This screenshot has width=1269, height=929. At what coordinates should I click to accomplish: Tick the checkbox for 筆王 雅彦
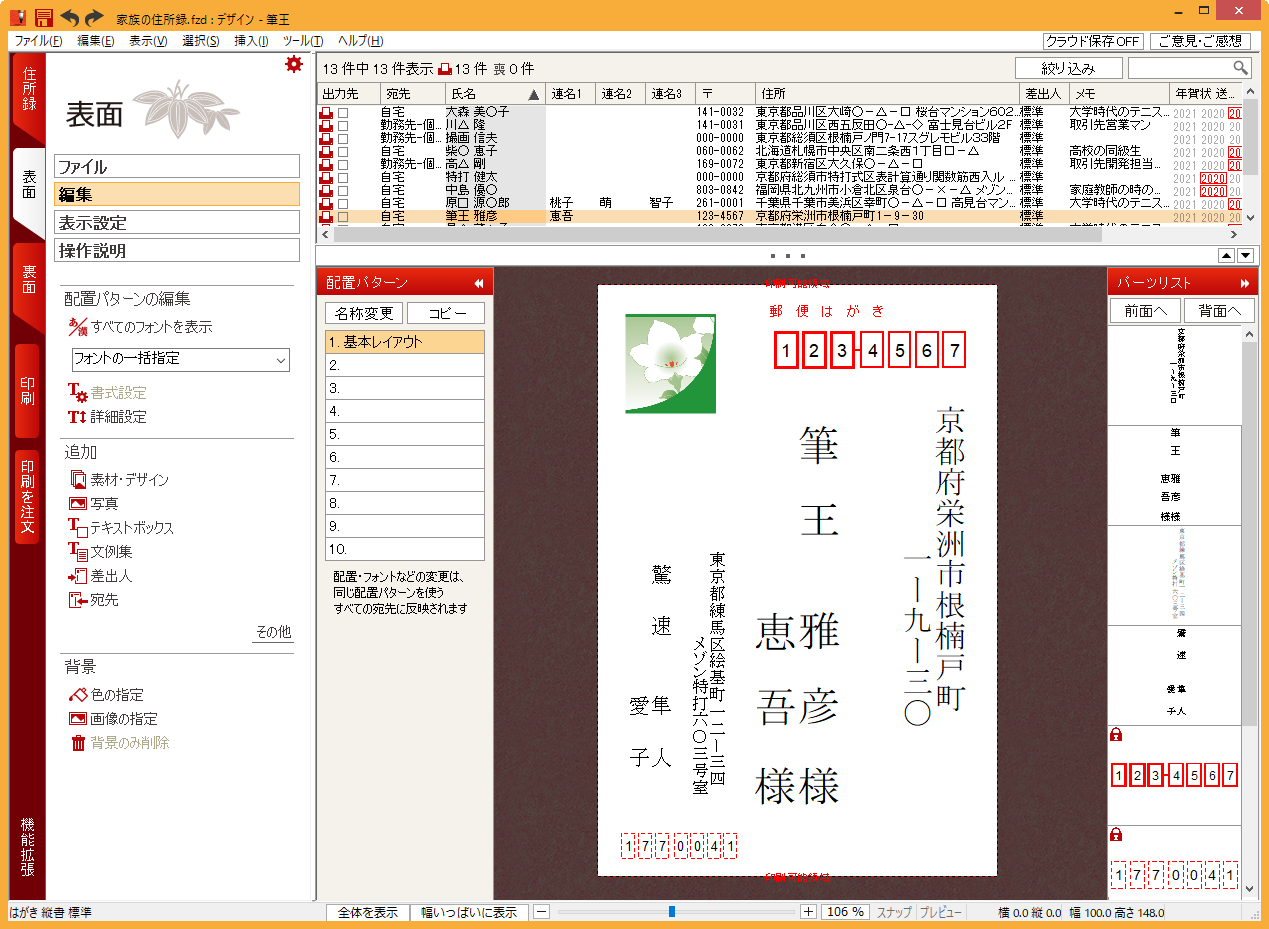coord(342,216)
